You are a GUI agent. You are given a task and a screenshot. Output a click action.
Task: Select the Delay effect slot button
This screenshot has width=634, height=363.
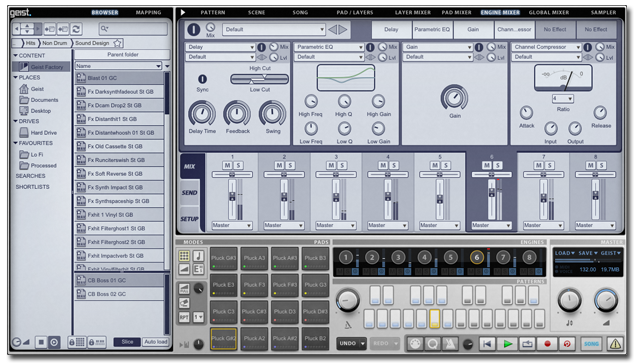click(391, 30)
